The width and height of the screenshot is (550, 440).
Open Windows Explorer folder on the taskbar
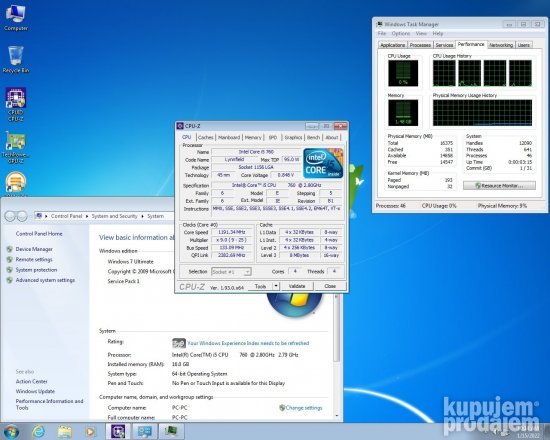65,431
